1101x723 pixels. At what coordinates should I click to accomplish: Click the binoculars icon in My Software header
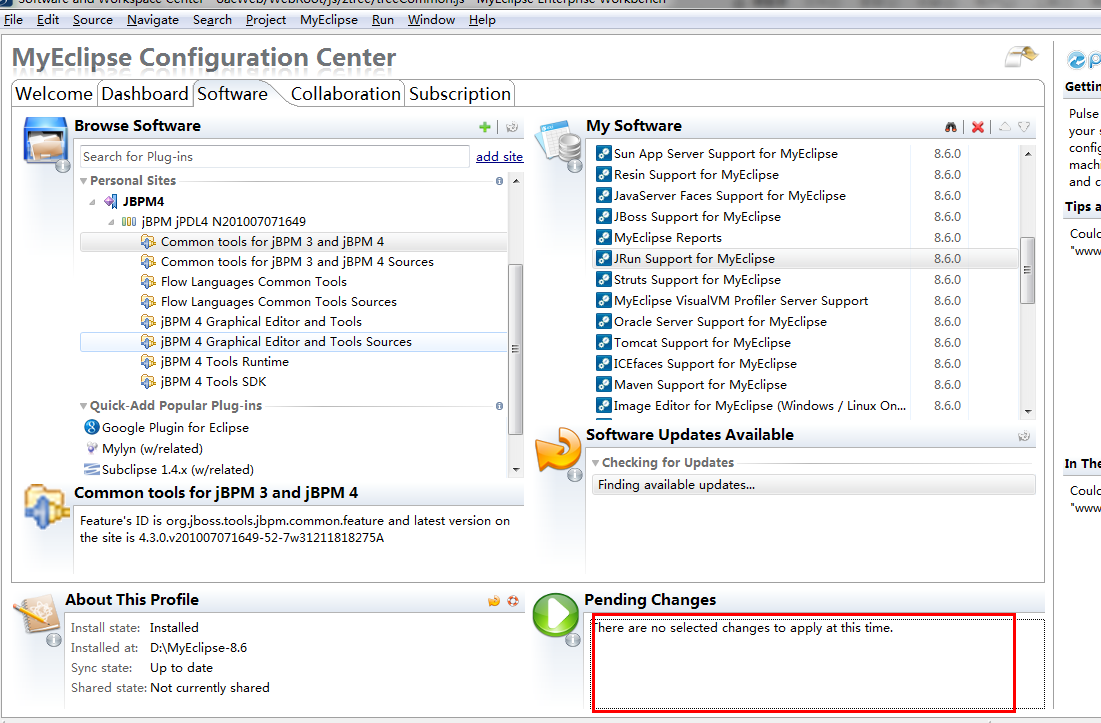coord(951,127)
